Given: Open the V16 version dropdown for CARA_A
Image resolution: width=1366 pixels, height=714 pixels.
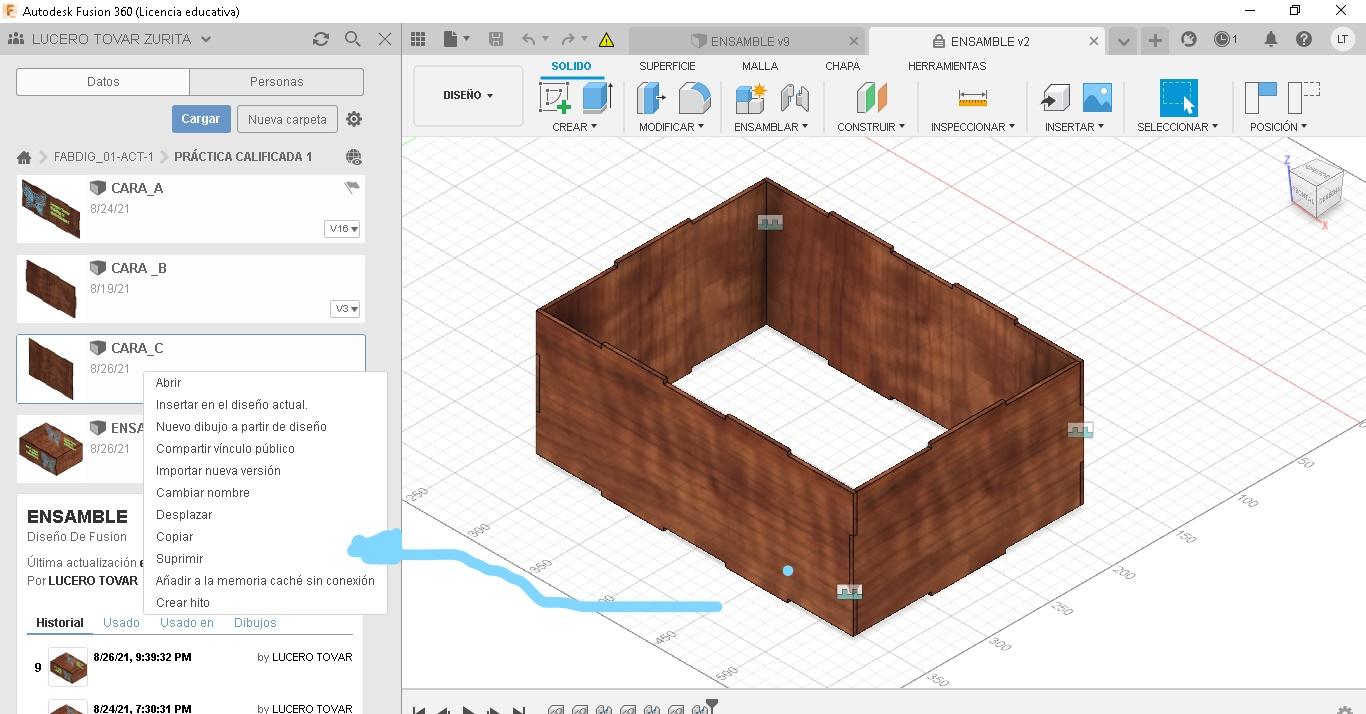Looking at the screenshot, I should pos(342,229).
